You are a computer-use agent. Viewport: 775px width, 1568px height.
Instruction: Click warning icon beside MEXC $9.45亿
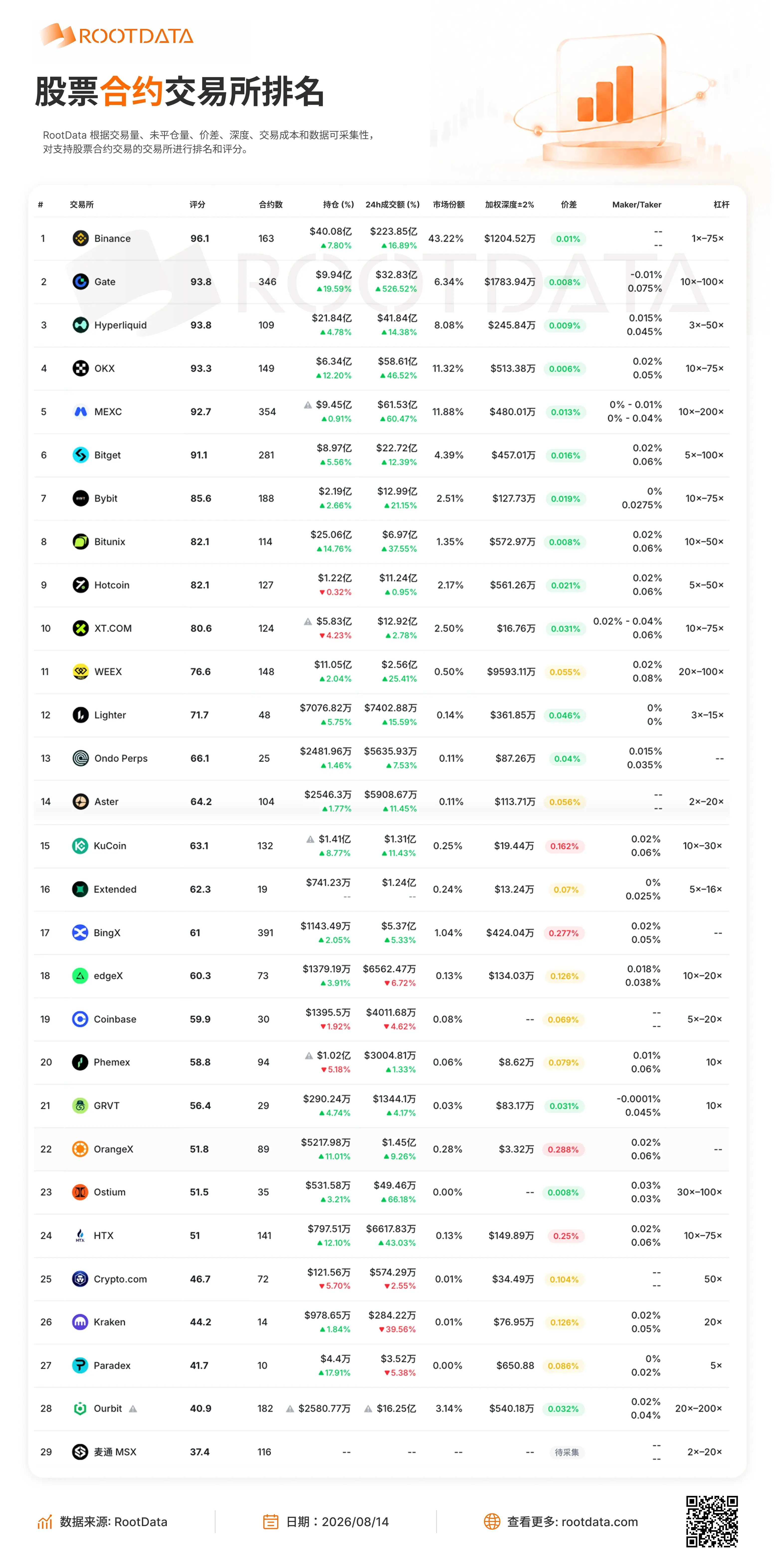pos(308,405)
